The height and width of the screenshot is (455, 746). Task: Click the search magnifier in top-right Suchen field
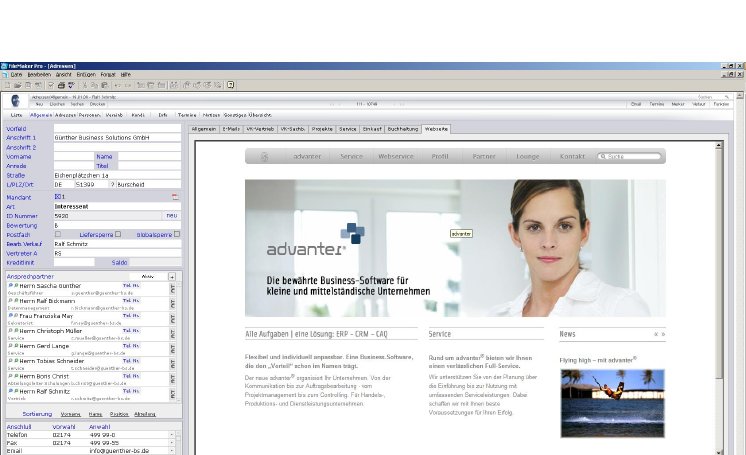tap(726, 97)
